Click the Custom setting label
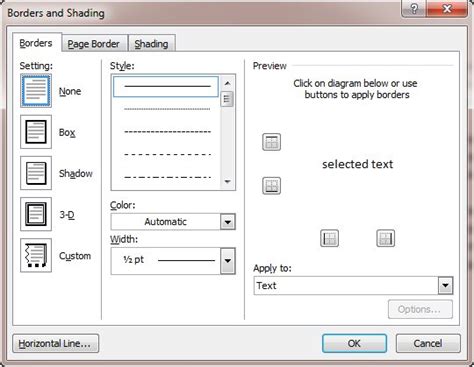 [x=75, y=256]
